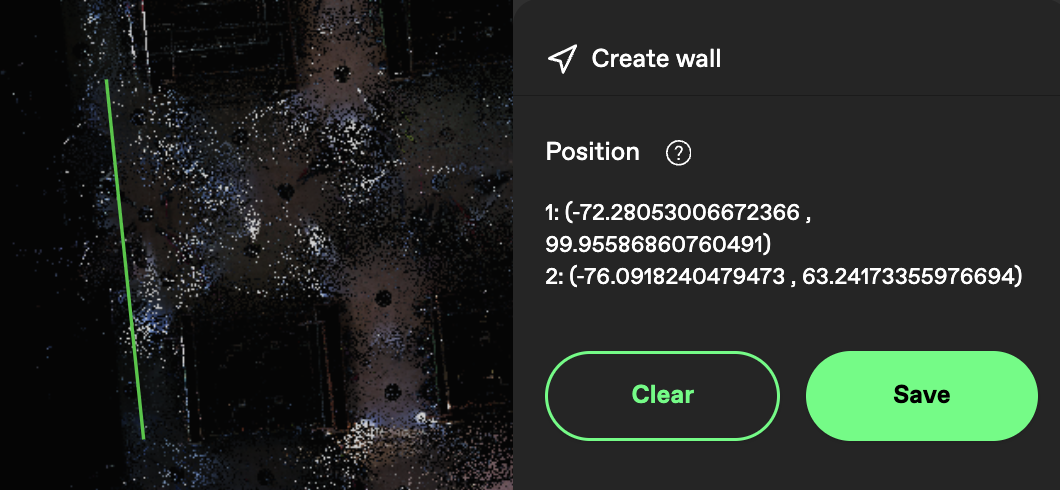Click the lower endpoint of the green wall line

(x=143, y=438)
